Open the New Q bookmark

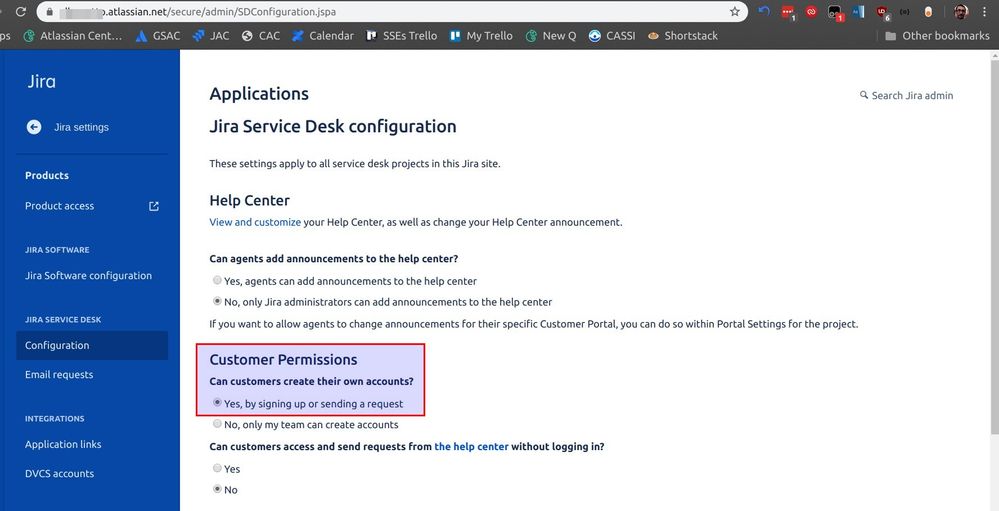tap(551, 36)
